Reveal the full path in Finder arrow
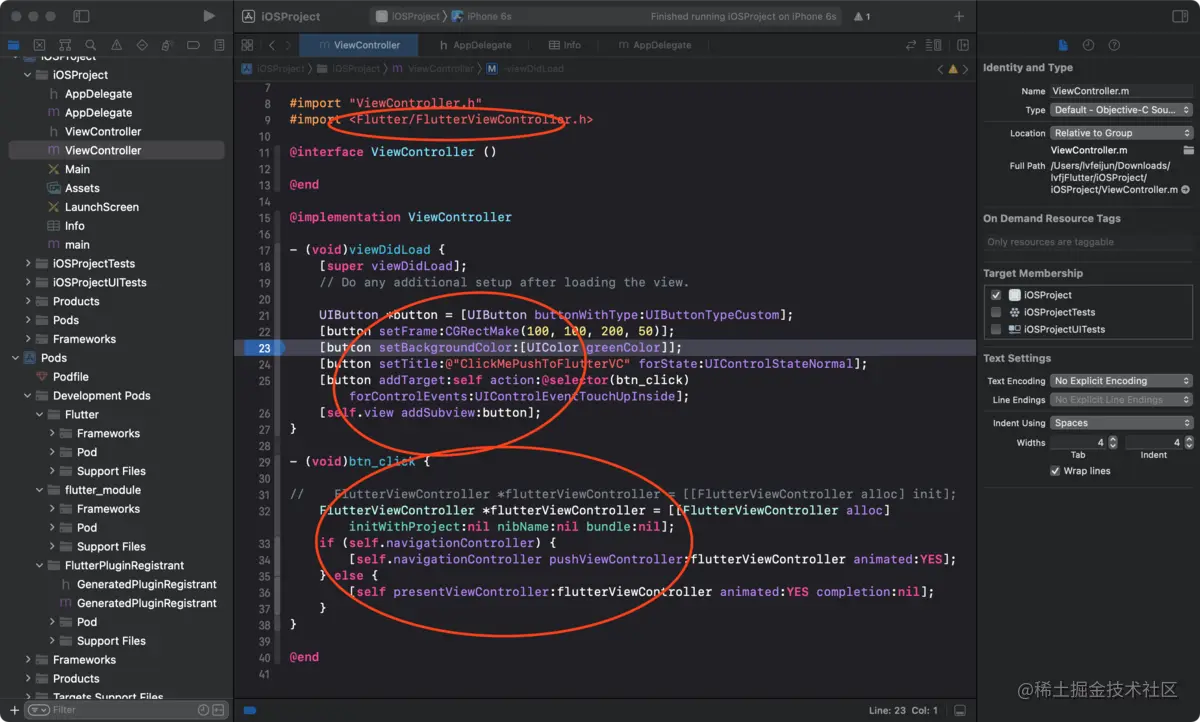The image size is (1200, 722). click(x=1186, y=190)
